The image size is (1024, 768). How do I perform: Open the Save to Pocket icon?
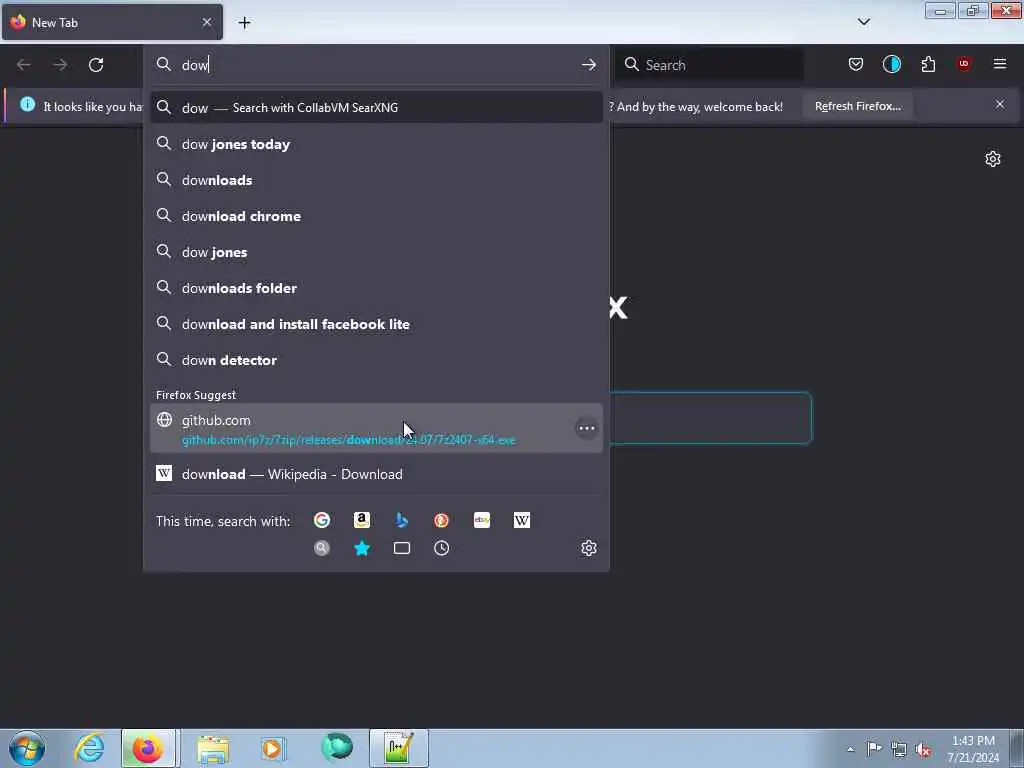856,64
